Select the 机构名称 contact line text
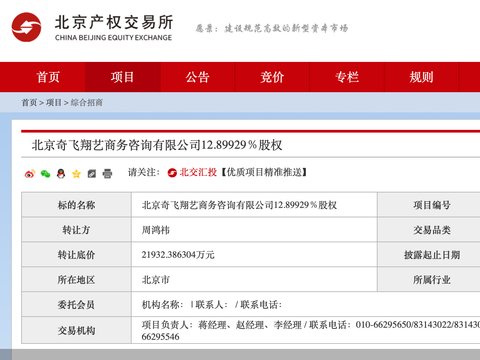This screenshot has height=360, width=480. [212, 304]
